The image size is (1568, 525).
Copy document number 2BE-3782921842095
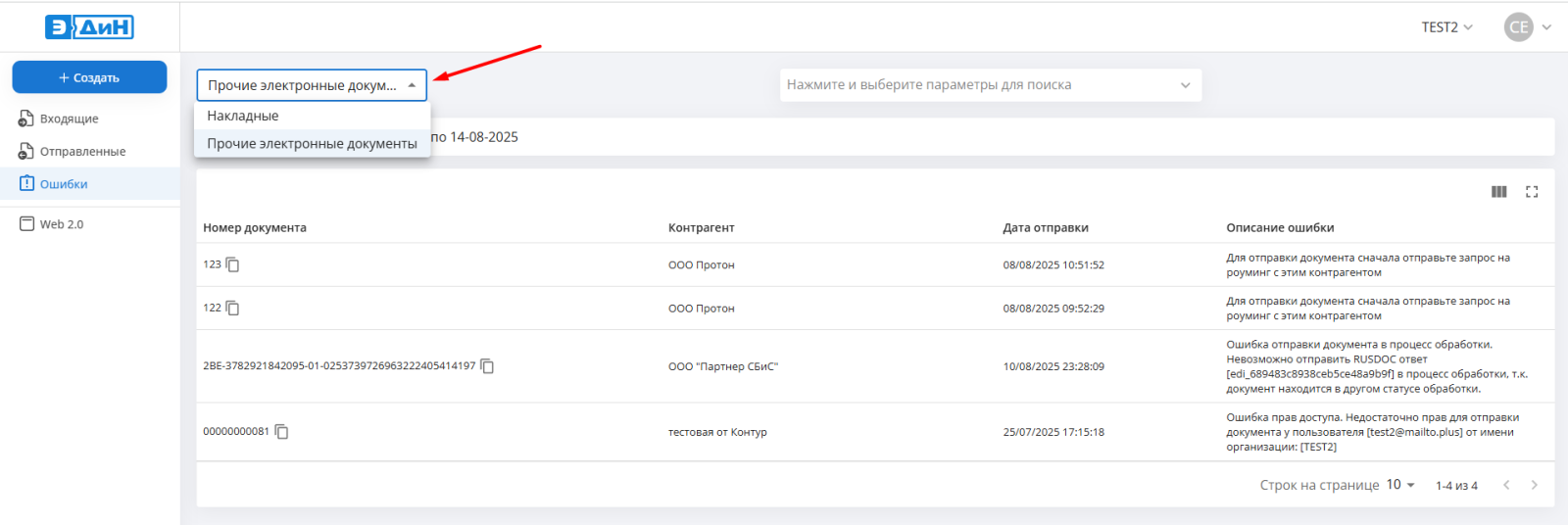487,366
